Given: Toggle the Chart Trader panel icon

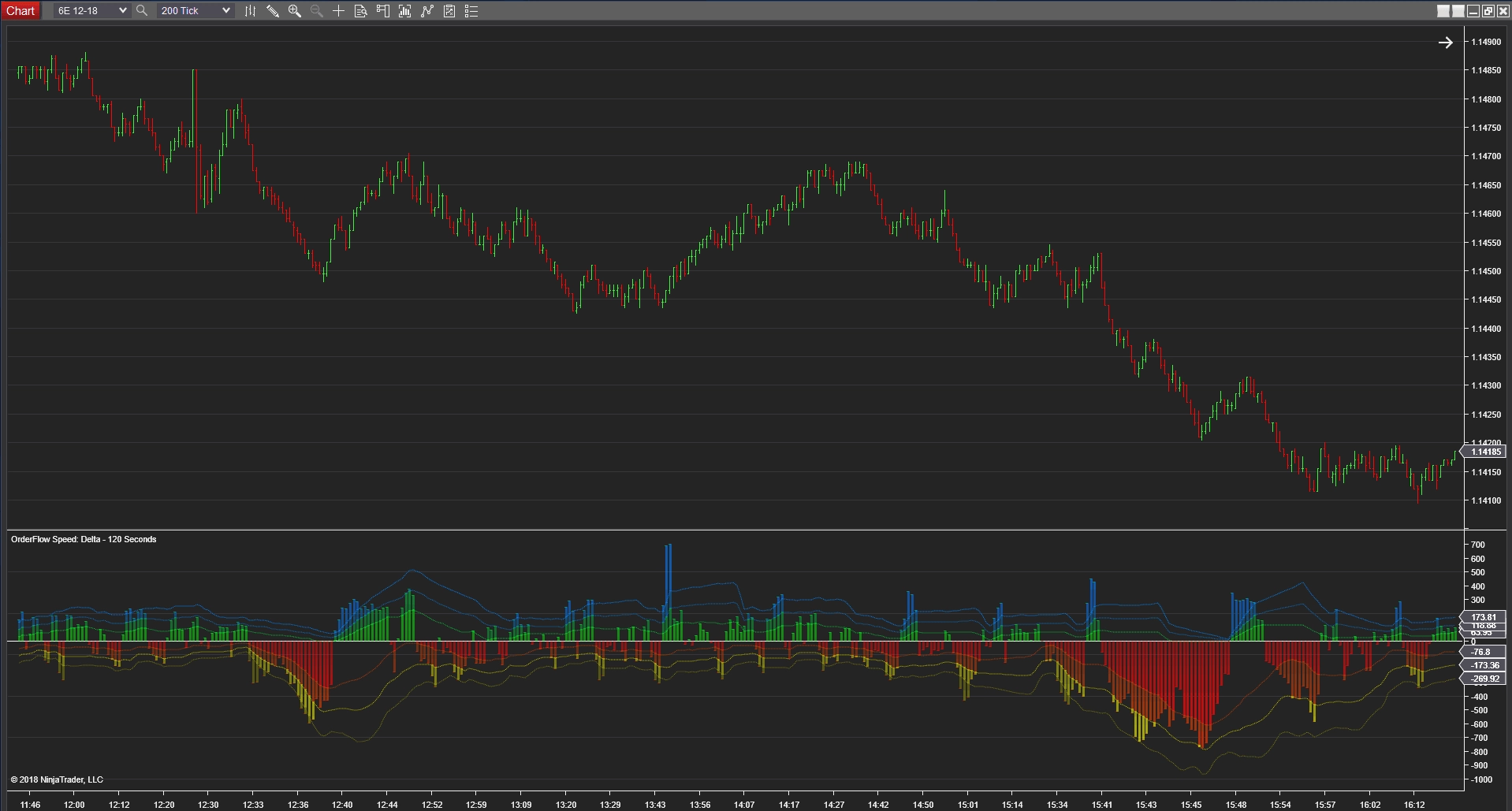Looking at the screenshot, I should tap(382, 11).
